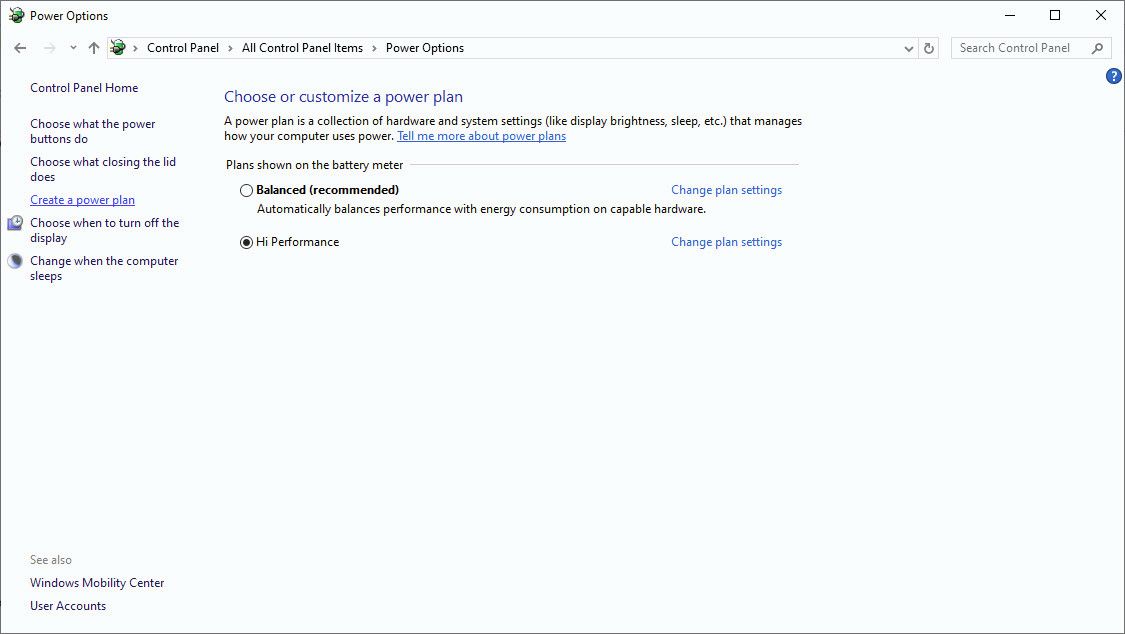Screen dimensions: 1125x634
Task: Expand the address bar history dropdown
Action: click(908, 48)
